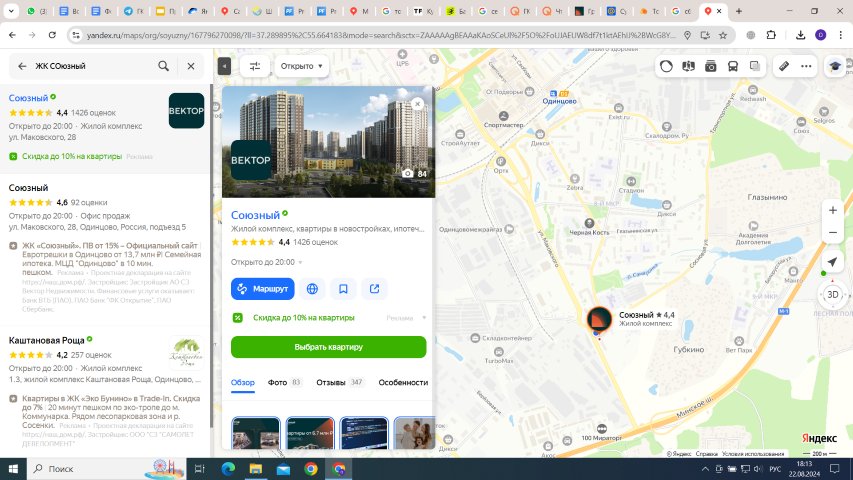The width and height of the screenshot is (853, 480).
Task: Open the Windows Start menu
Action: pyautogui.click(x=13, y=469)
